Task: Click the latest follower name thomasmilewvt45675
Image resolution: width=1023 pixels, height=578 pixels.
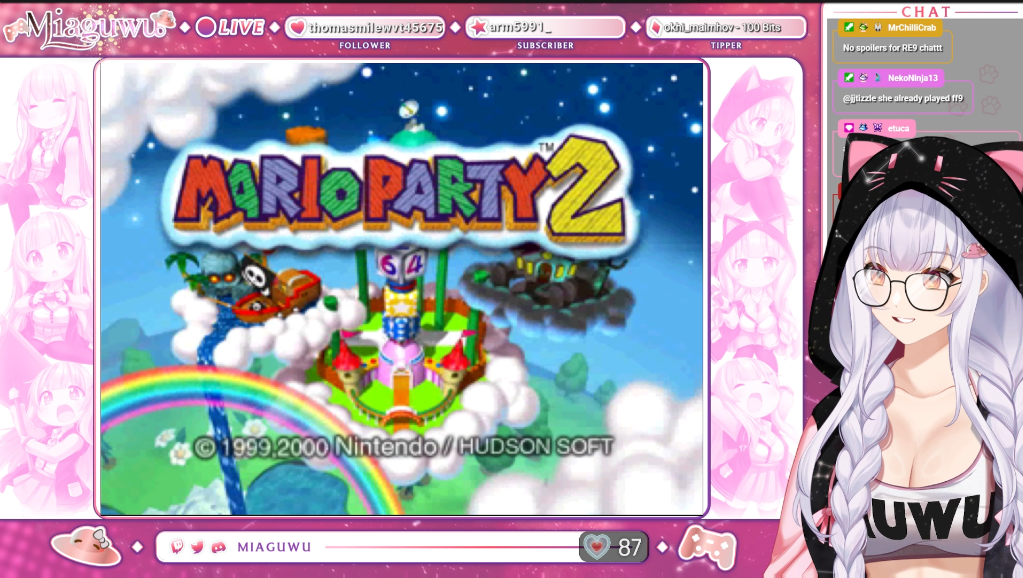Action: [376, 27]
